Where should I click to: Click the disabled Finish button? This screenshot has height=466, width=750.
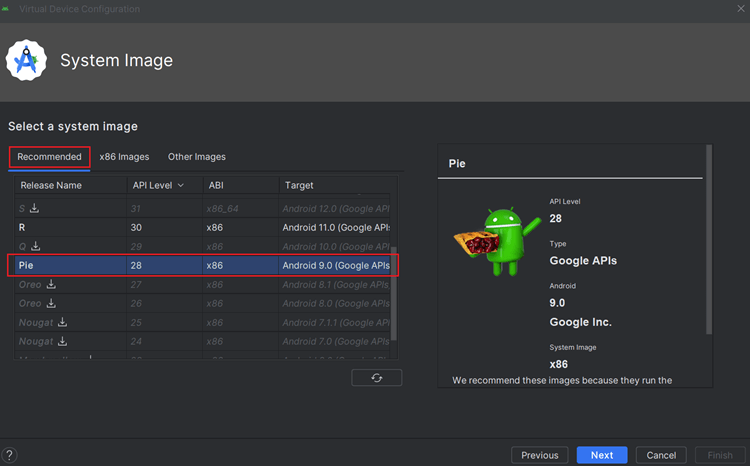pos(720,455)
